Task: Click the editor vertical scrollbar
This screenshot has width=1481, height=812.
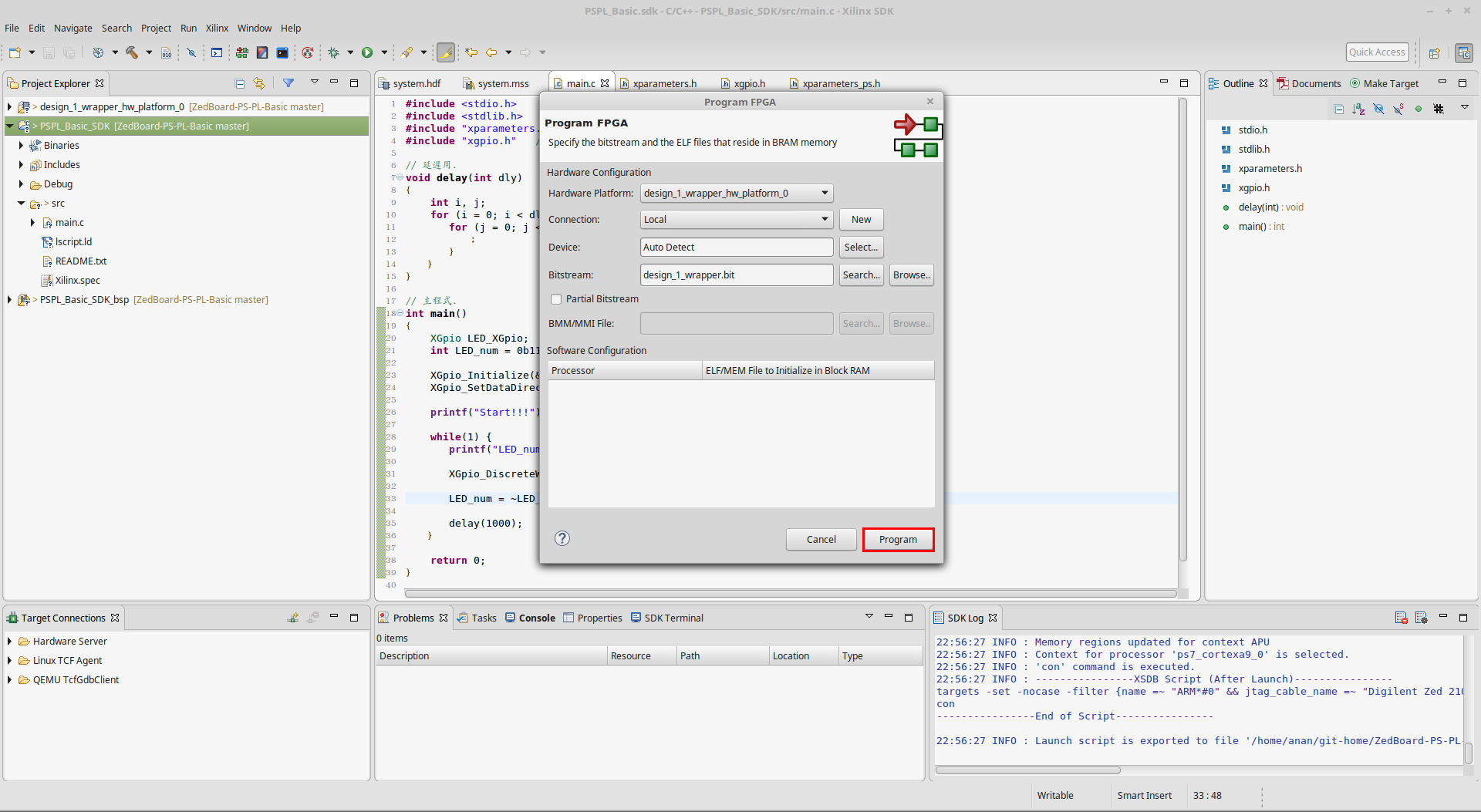Action: click(x=1182, y=330)
